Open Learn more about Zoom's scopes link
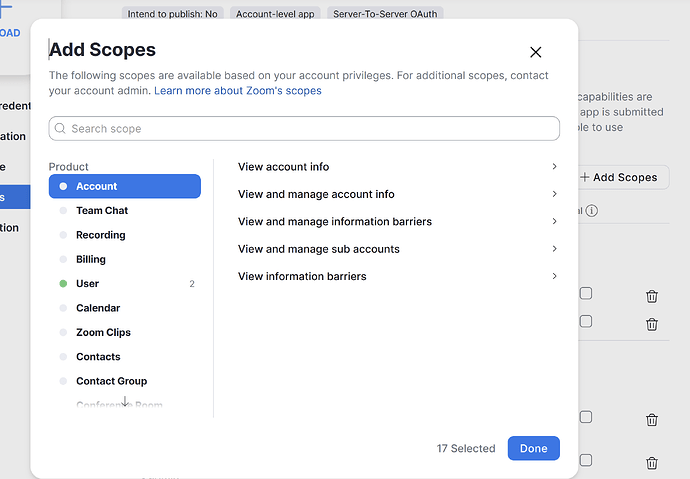690x479 pixels. tap(238, 91)
